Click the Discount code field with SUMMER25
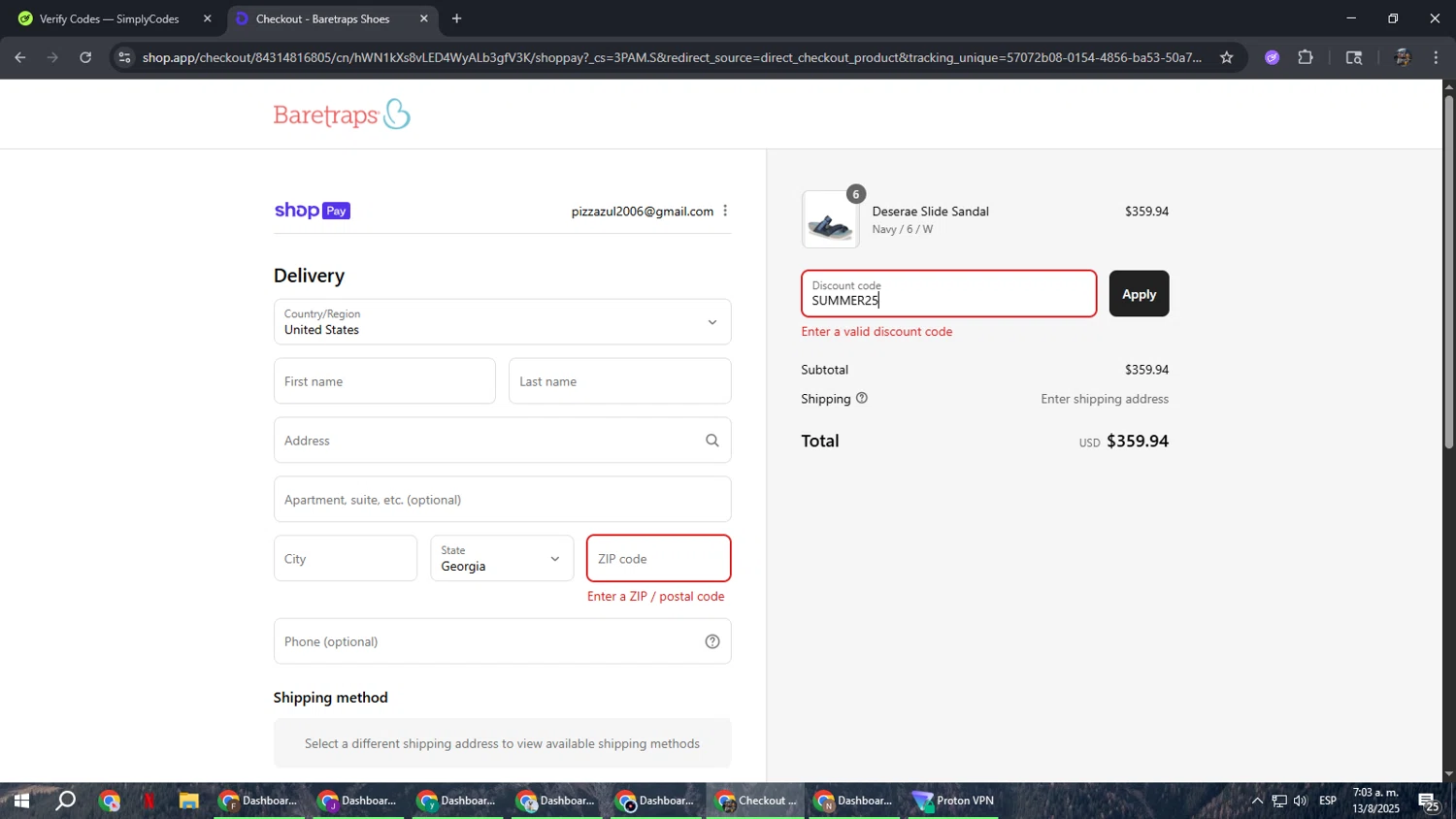The image size is (1456, 819). (948, 294)
